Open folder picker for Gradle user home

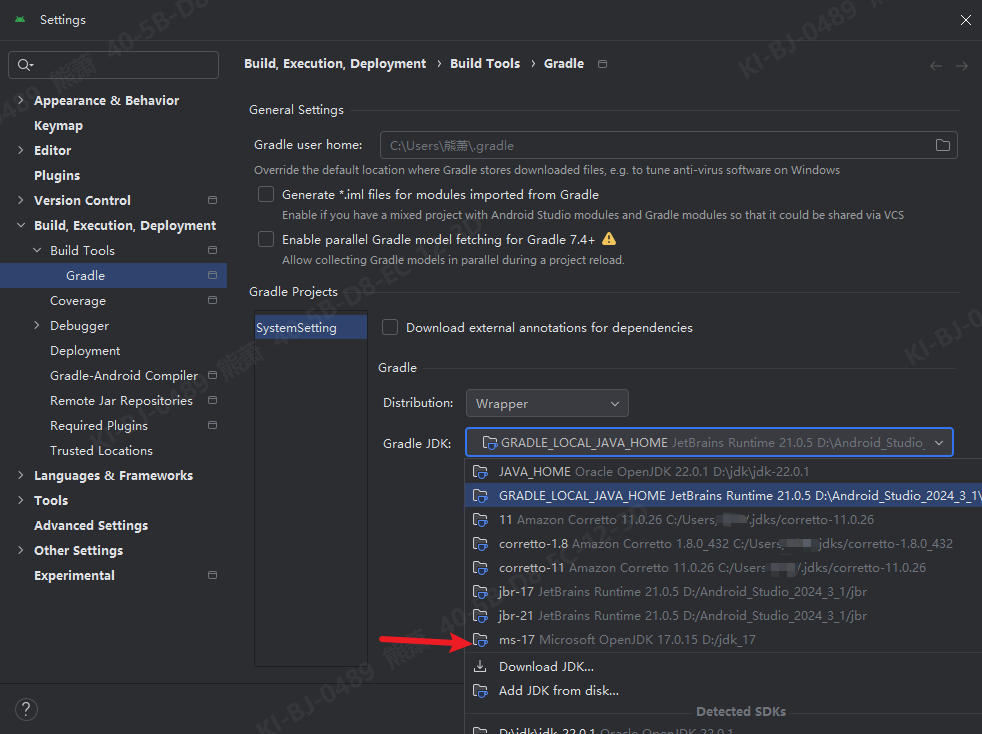click(x=941, y=144)
